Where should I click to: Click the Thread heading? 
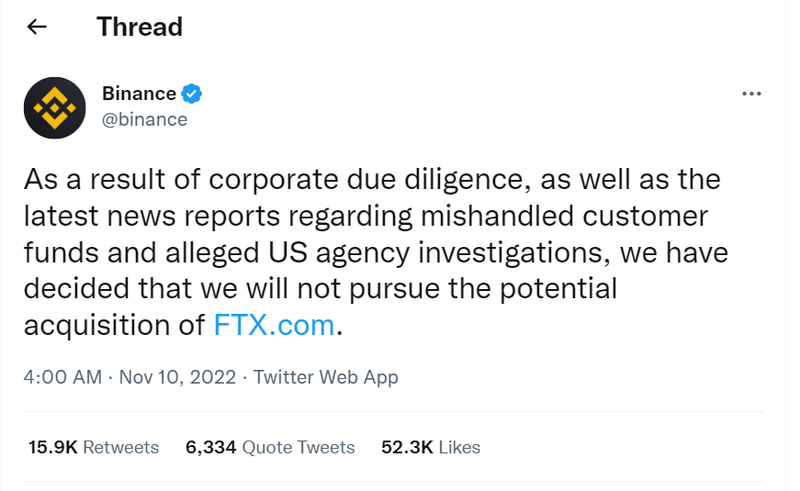coord(139,27)
